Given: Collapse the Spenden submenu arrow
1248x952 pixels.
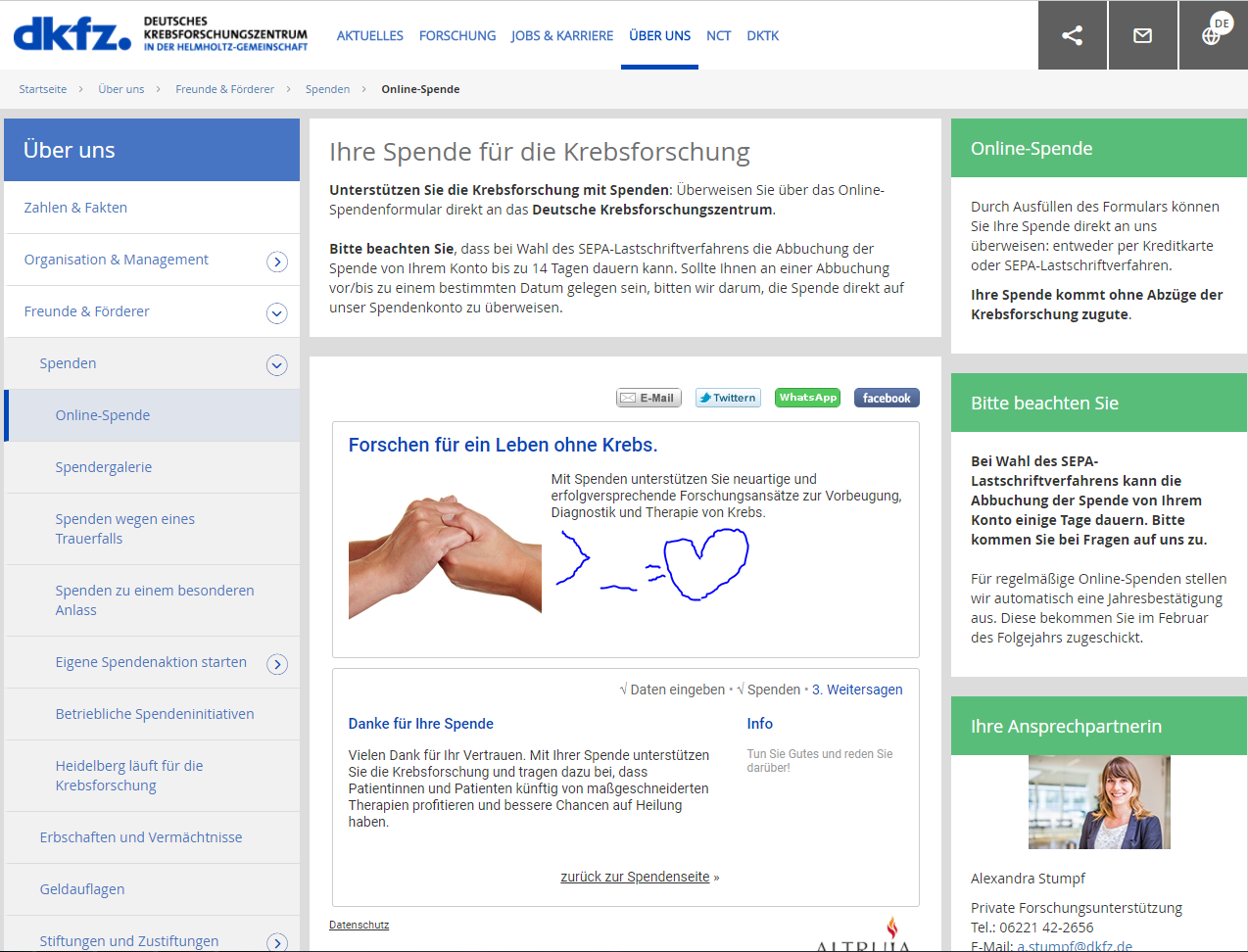Looking at the screenshot, I should click(x=277, y=365).
